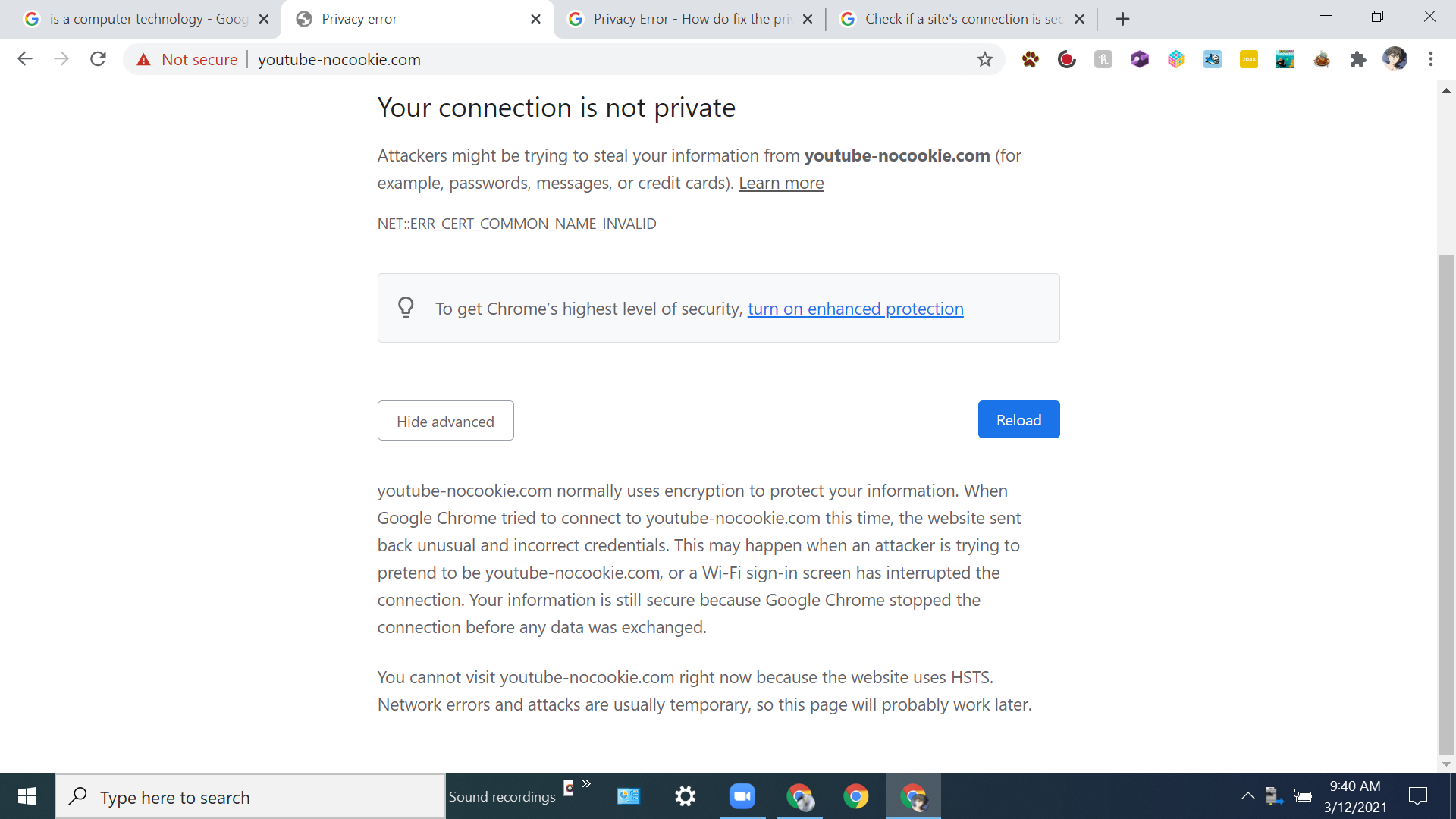The image size is (1456, 819).
Task: Click turn on enhanced protection link
Action: [x=855, y=309]
